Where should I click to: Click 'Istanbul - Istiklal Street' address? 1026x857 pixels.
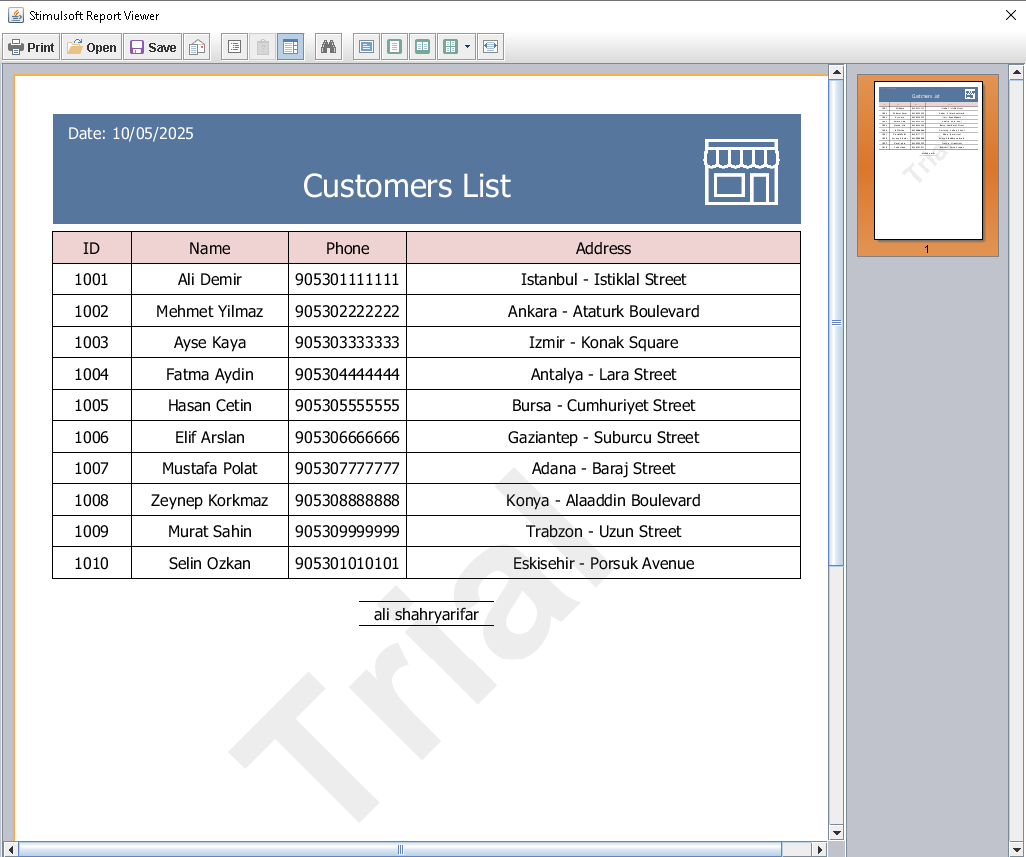(603, 279)
